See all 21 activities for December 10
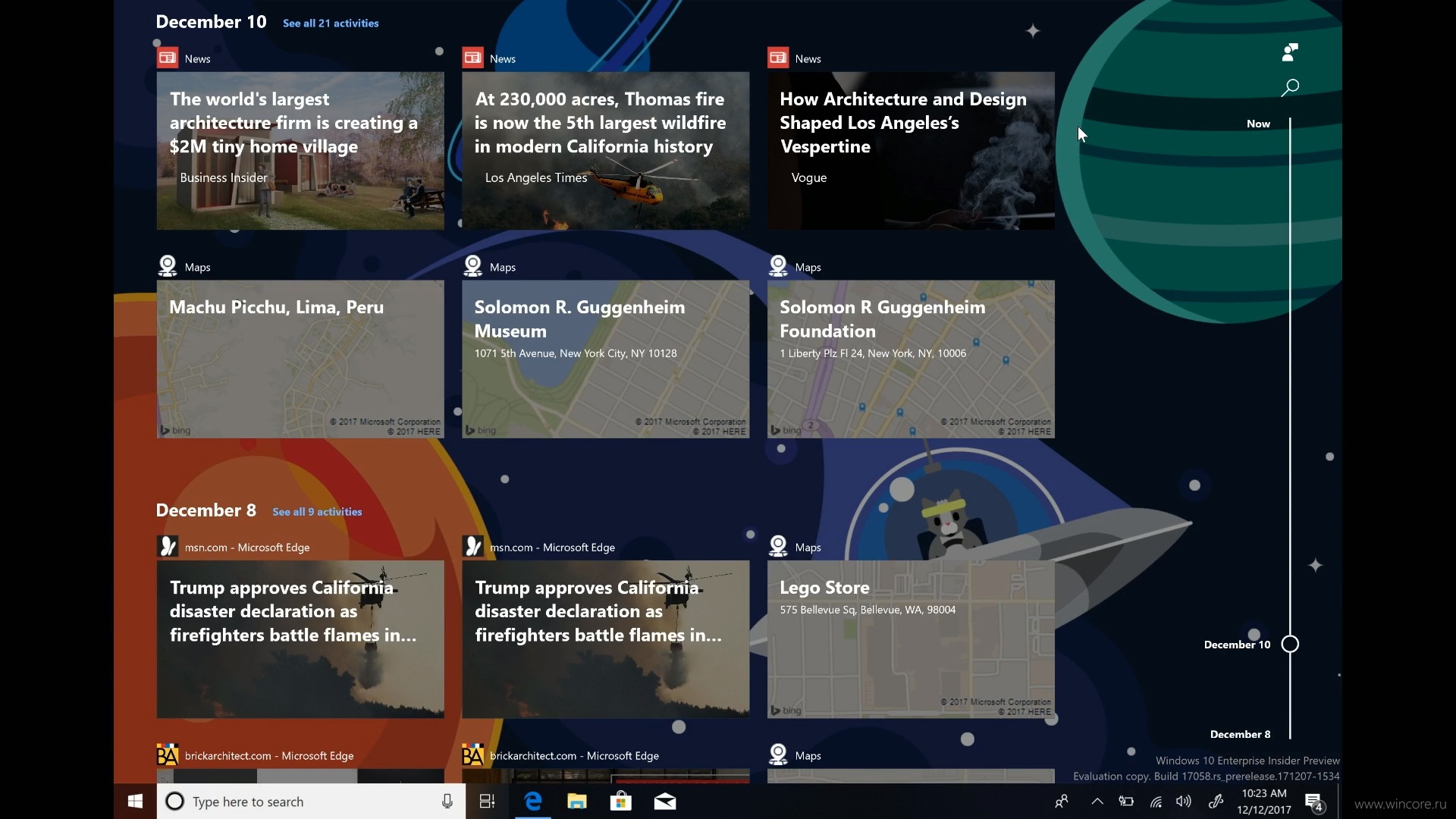Screen dimensions: 1456x819 click(x=331, y=24)
